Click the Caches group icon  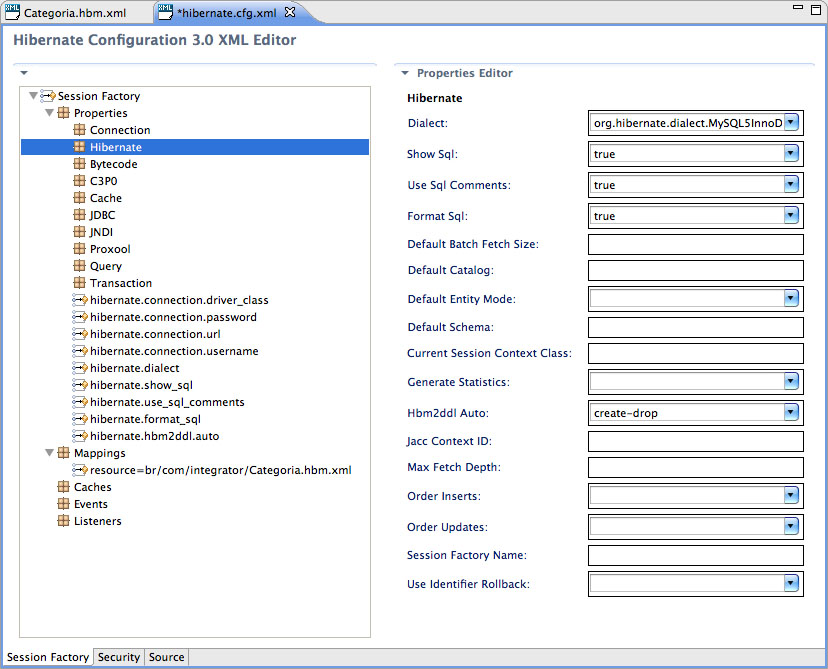[63, 487]
